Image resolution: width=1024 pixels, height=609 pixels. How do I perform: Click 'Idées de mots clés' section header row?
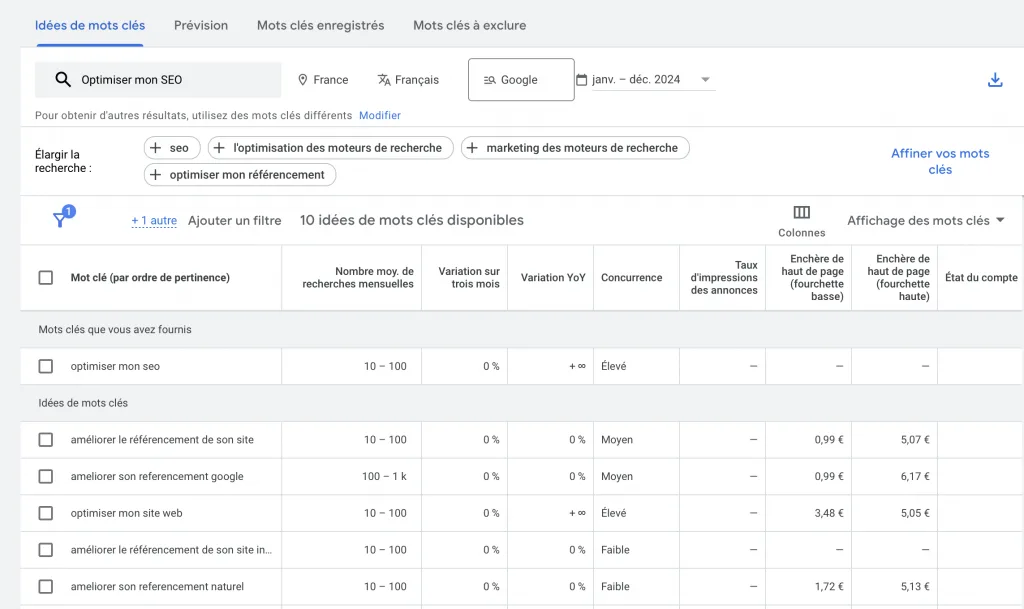pos(522,403)
